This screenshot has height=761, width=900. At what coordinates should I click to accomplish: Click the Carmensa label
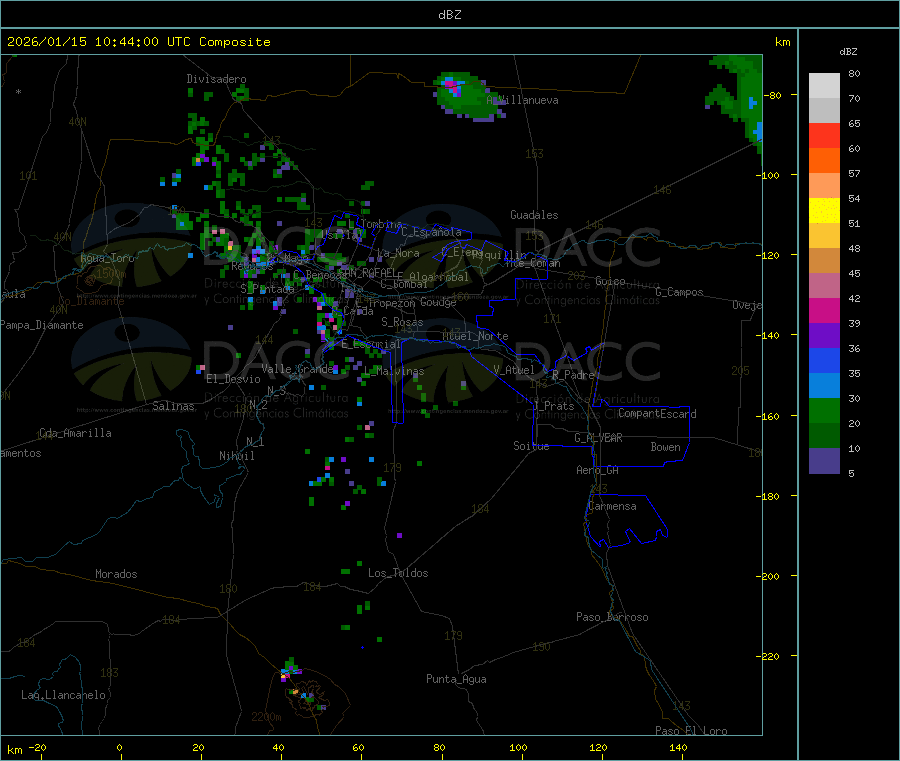click(x=612, y=506)
